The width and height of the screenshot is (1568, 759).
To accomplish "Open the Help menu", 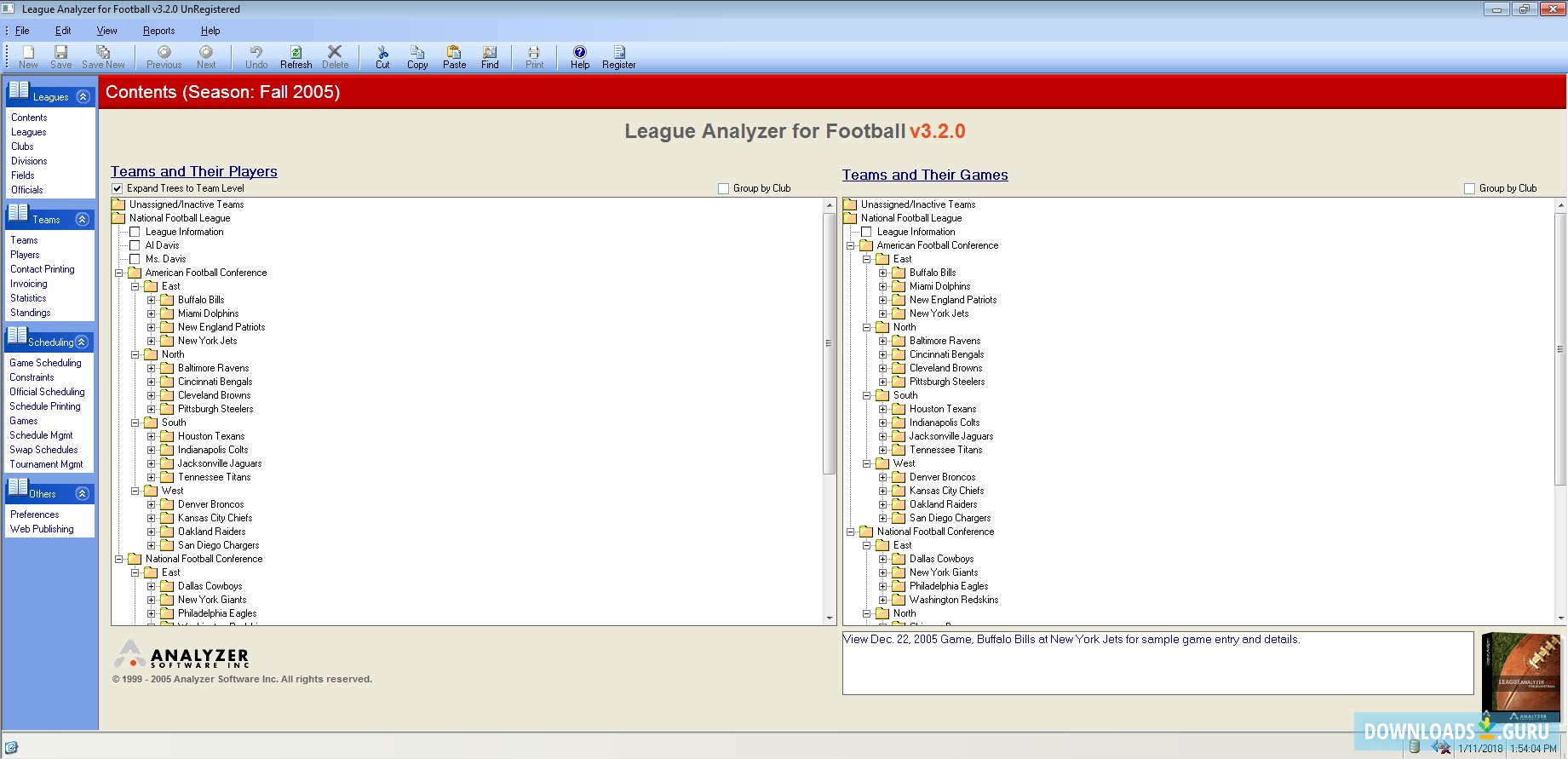I will pyautogui.click(x=210, y=31).
